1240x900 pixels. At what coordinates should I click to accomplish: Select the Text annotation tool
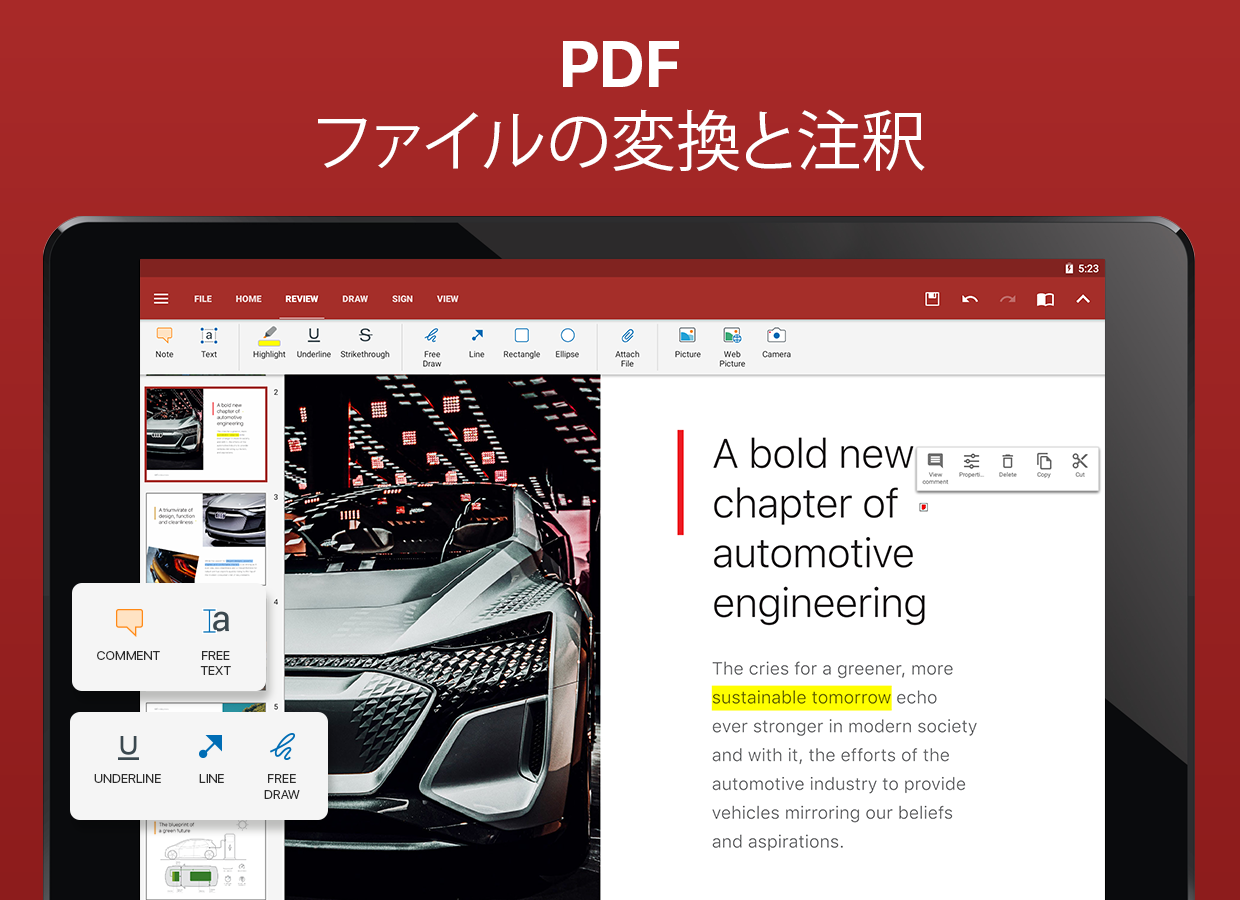click(x=209, y=343)
